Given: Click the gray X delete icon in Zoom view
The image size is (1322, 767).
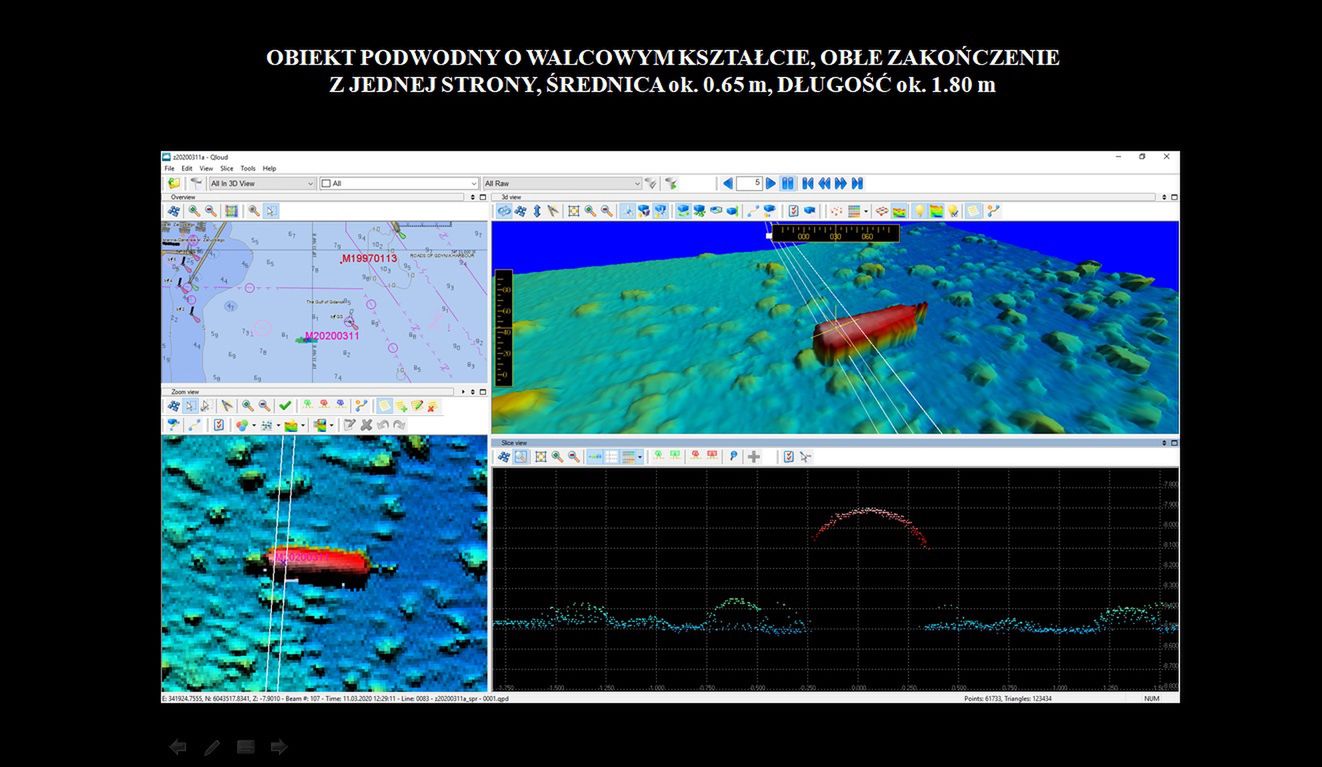Looking at the screenshot, I should coord(366,425).
